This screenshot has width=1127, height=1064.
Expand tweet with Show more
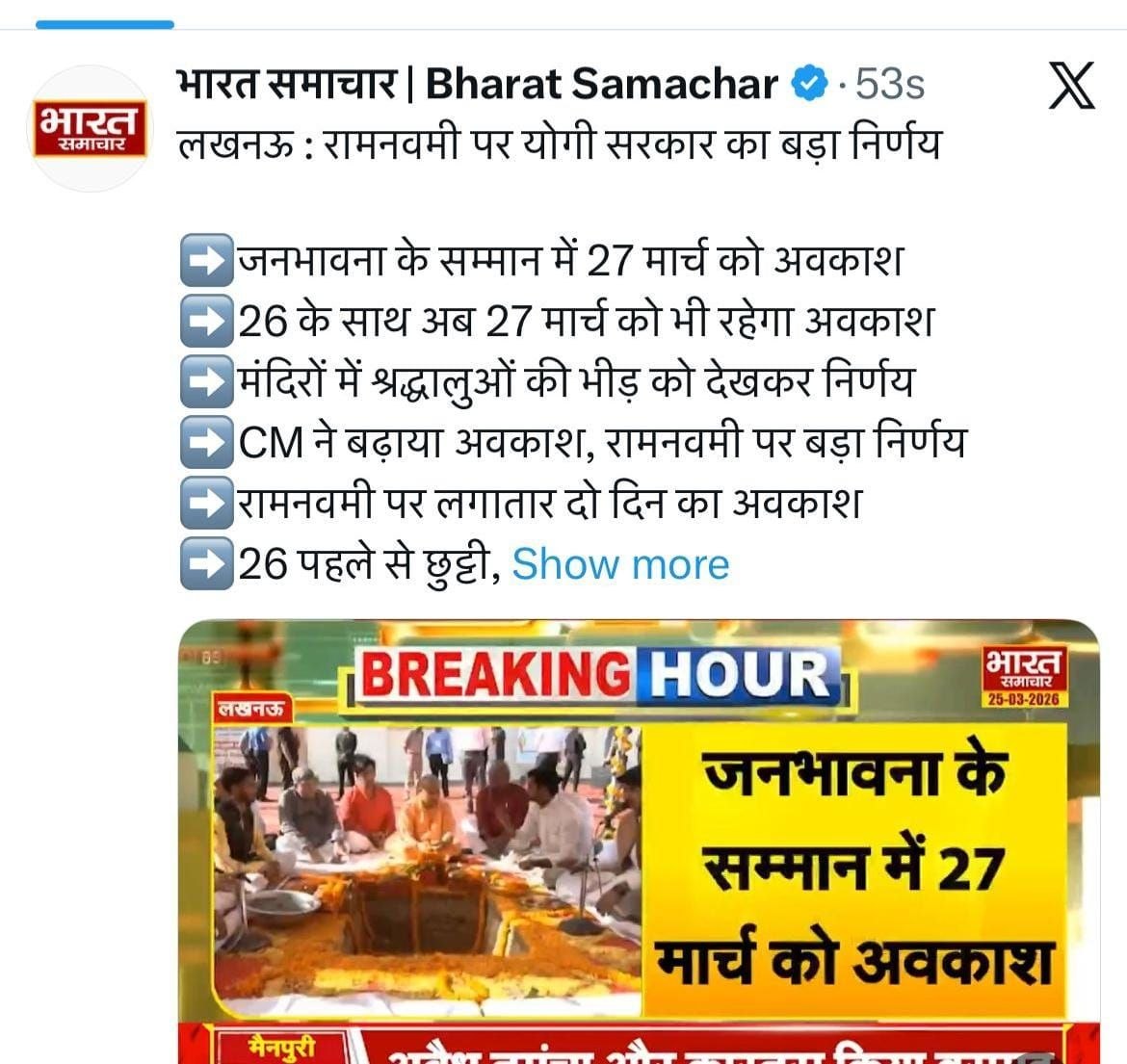tap(620, 564)
